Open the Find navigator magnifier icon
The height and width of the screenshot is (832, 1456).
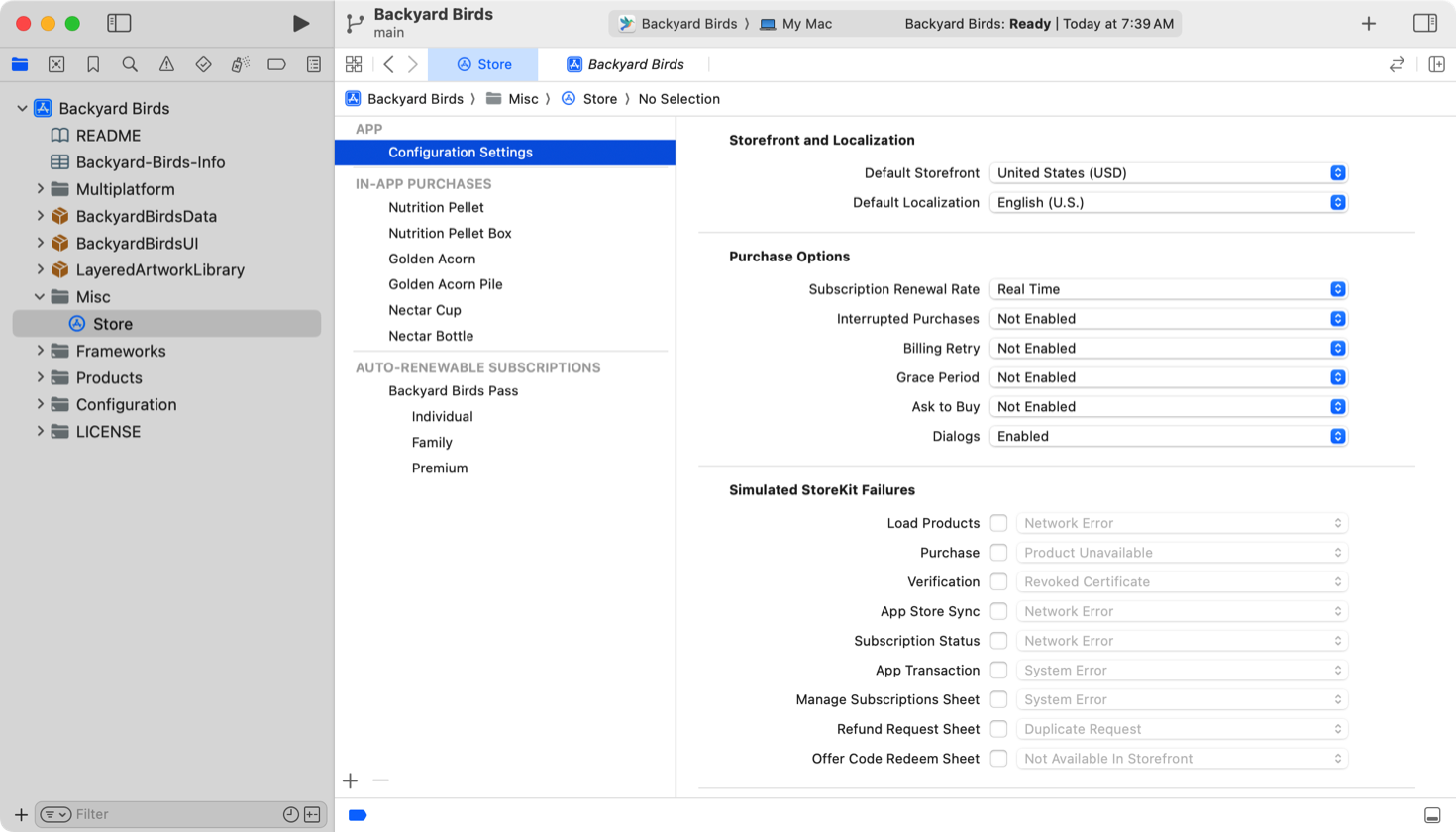pos(130,64)
